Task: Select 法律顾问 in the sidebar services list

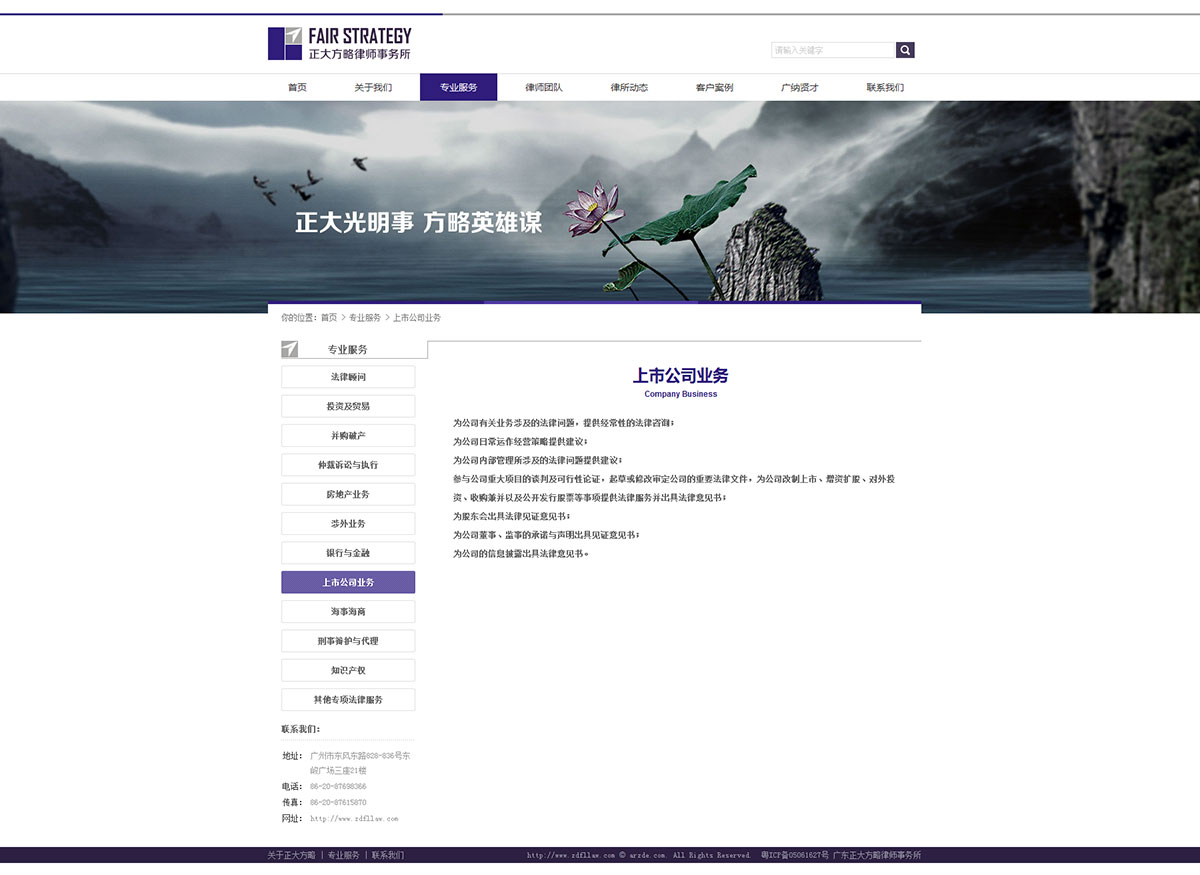Action: tap(348, 377)
